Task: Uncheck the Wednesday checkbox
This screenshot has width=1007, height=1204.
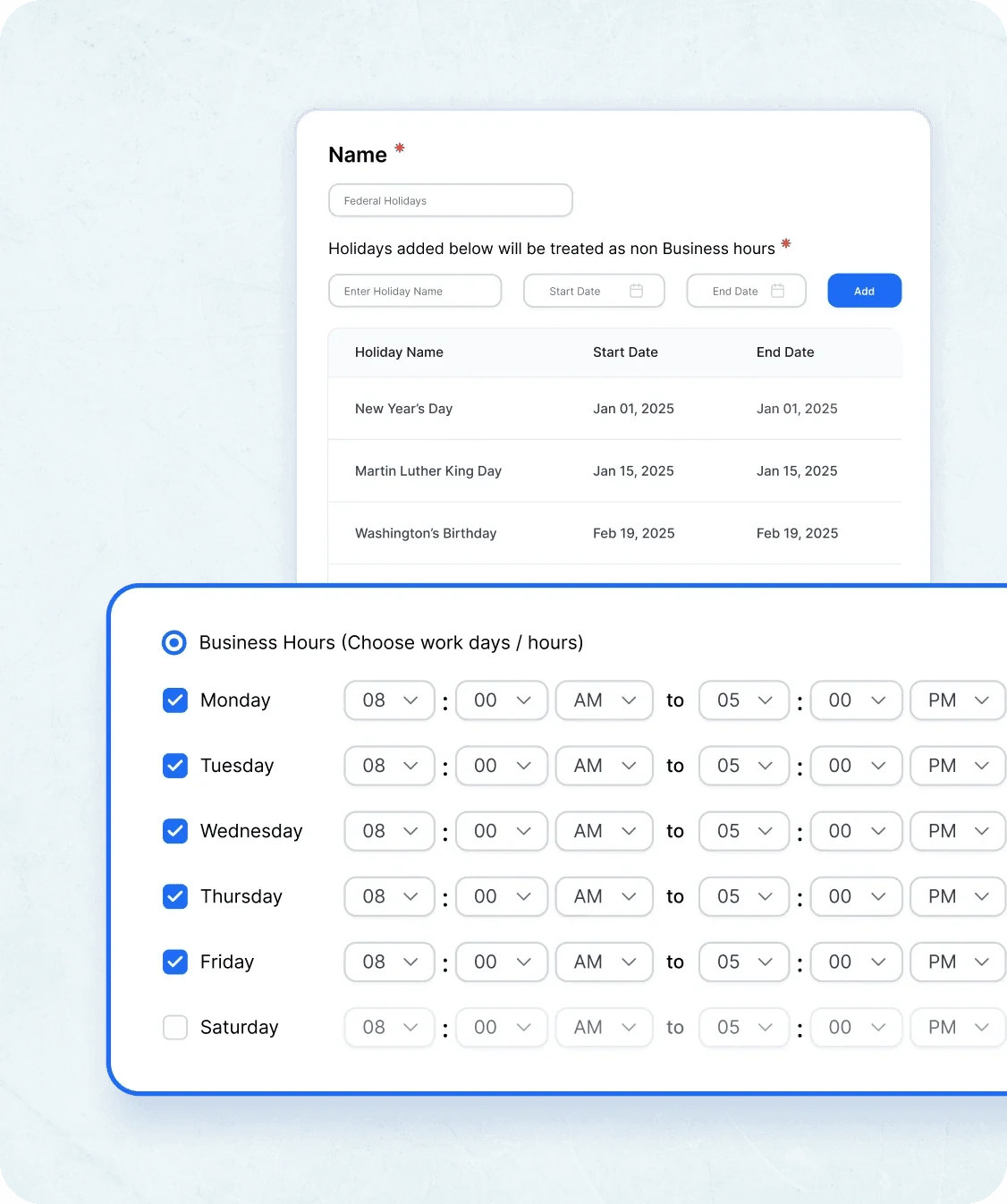Action: click(175, 831)
